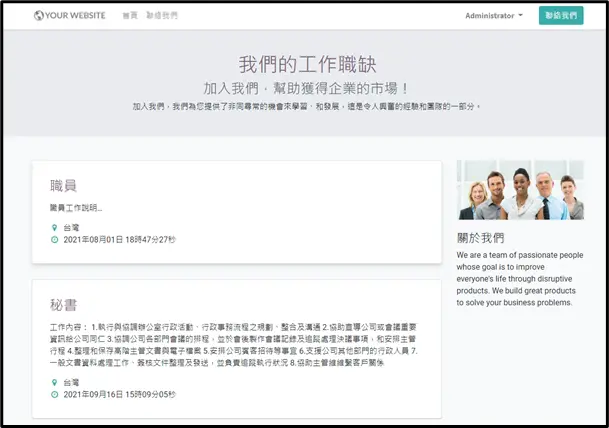Click the subtitle 加入我們，幫助獲得企業的市場！
This screenshot has height=428, width=609.
(x=306, y=89)
